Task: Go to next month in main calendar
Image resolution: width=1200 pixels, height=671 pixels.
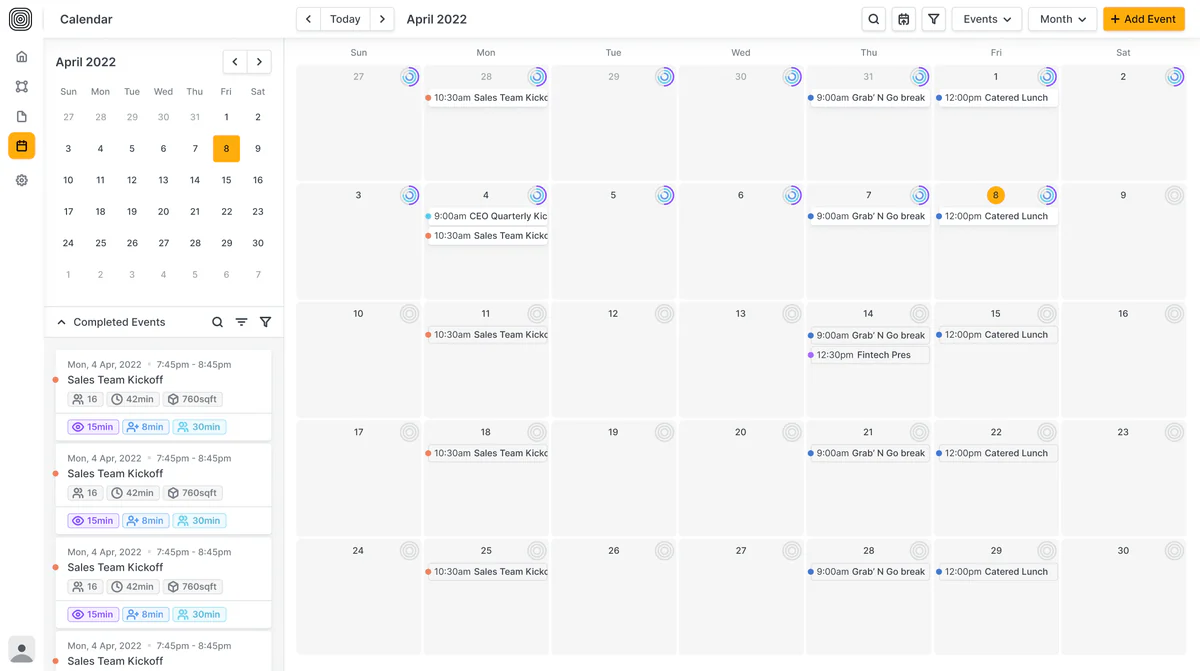Action: [x=382, y=19]
